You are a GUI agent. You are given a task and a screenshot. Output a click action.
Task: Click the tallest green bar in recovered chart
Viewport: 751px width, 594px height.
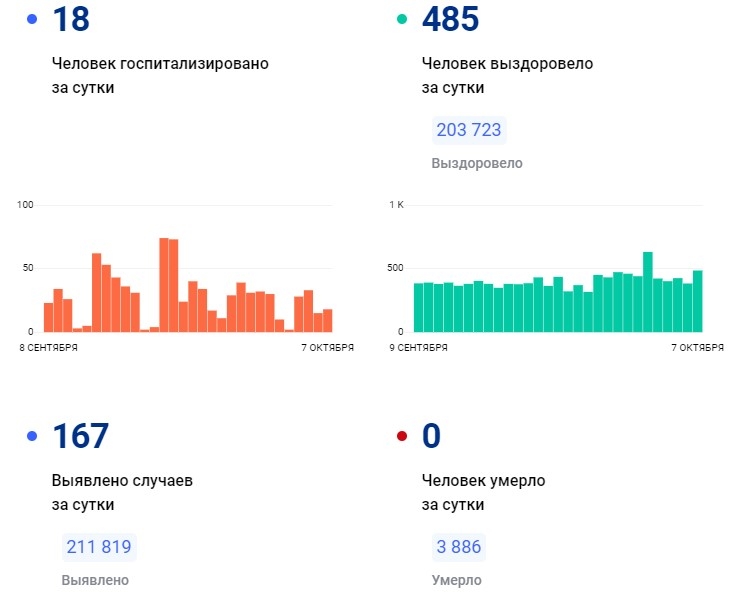point(648,291)
